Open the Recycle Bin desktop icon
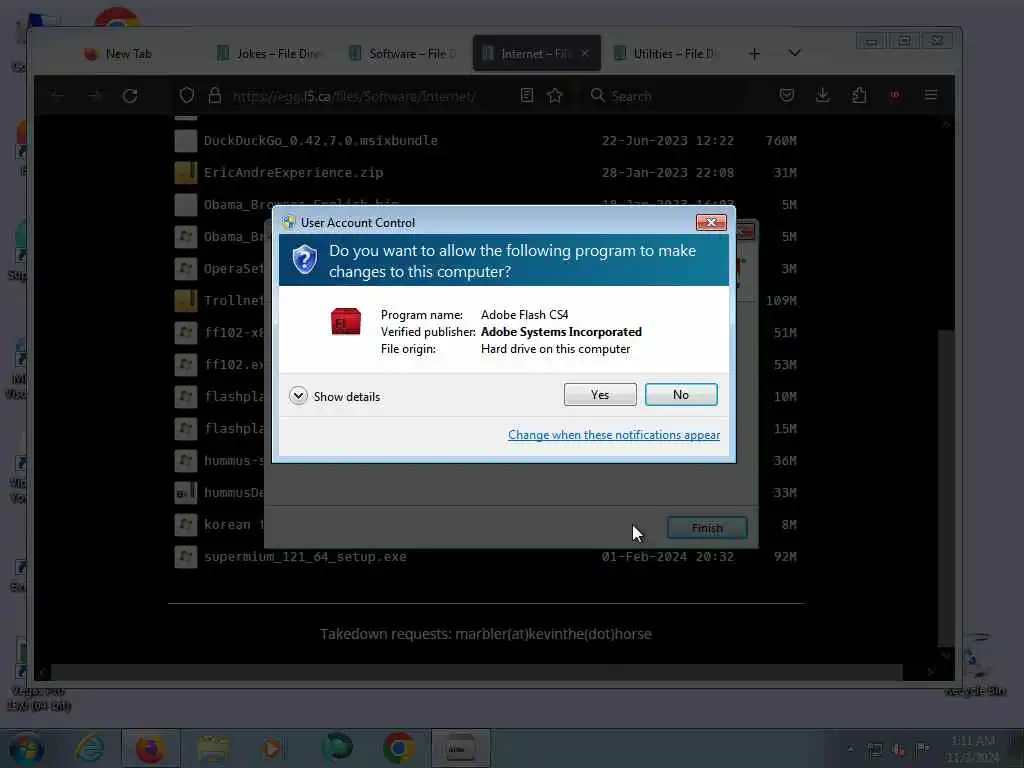 click(976, 666)
